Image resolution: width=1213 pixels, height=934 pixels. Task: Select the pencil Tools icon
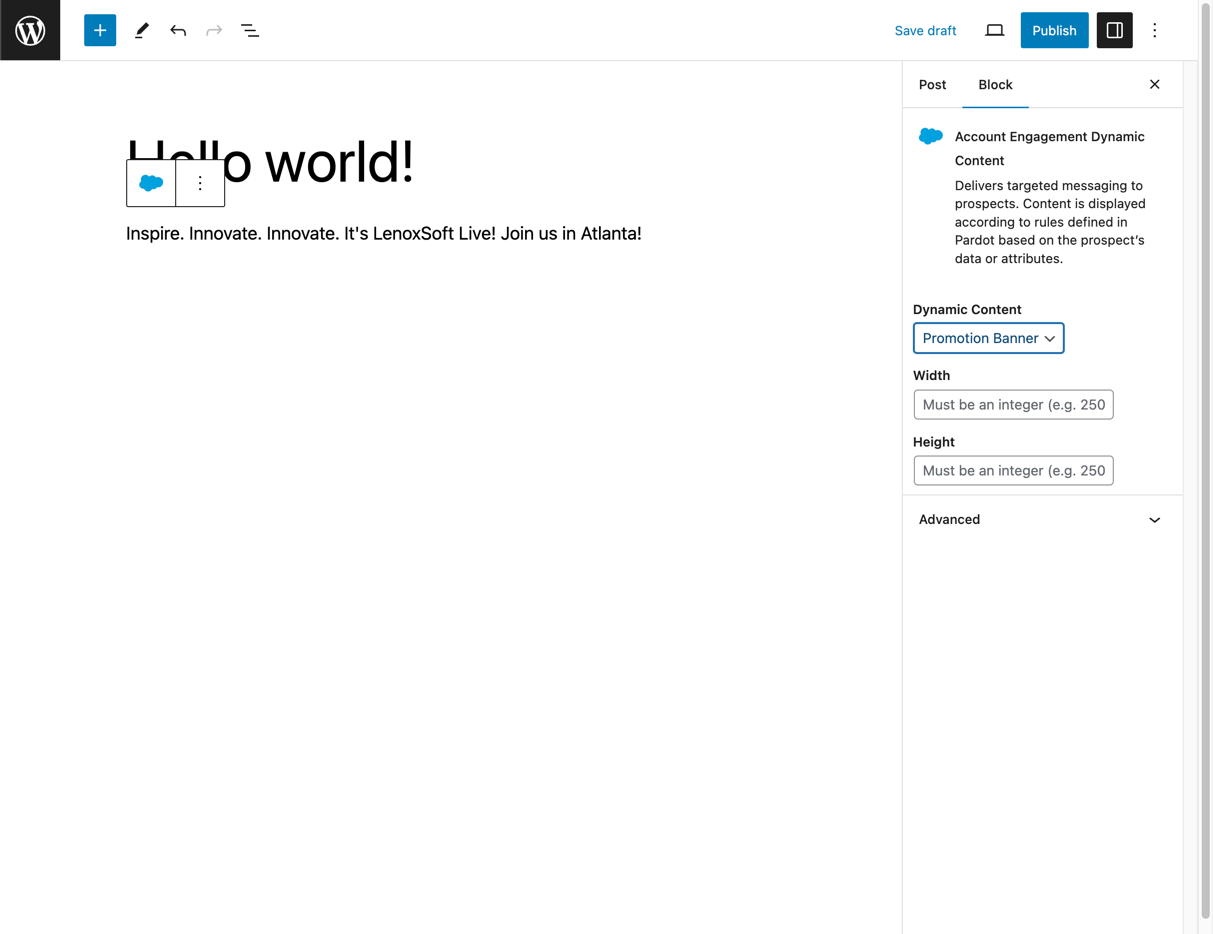[142, 30]
